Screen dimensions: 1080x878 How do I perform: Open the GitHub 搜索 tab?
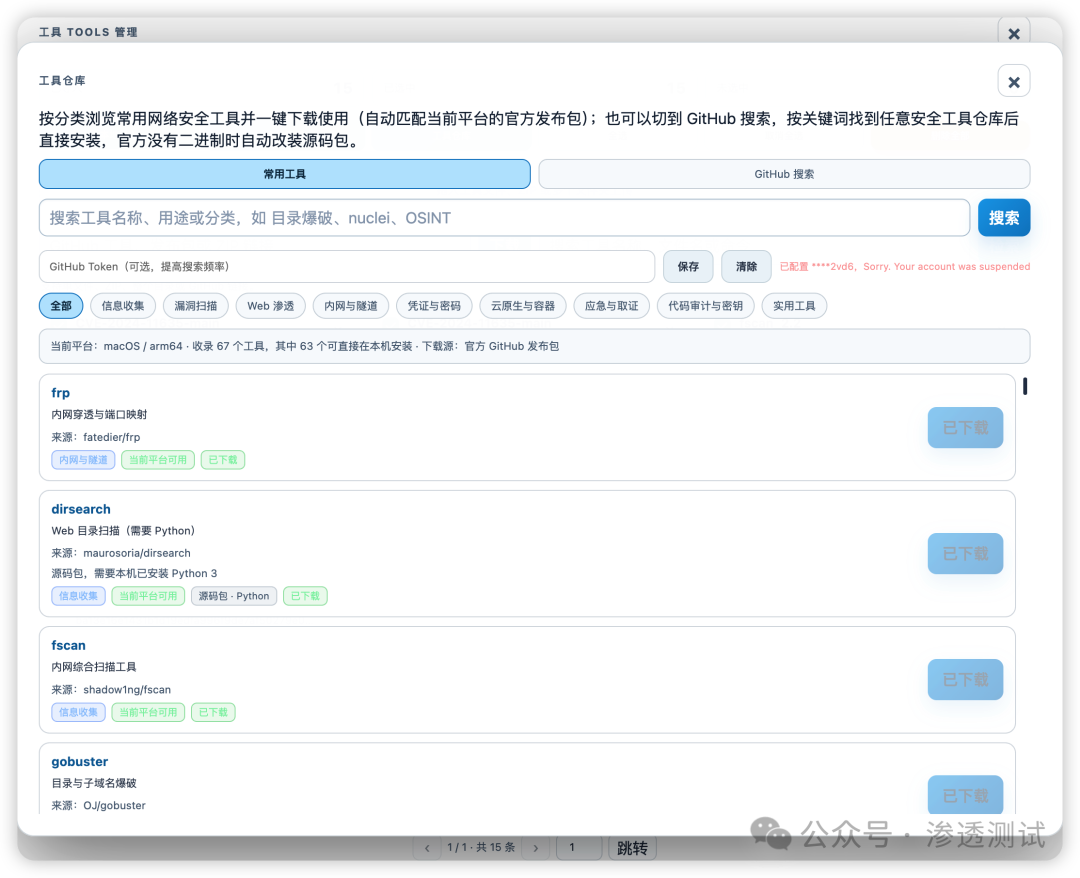[x=784, y=174]
